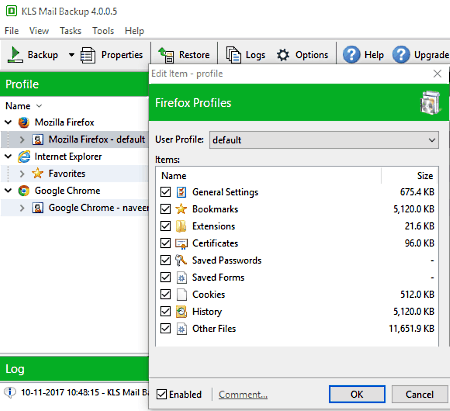Click the Google Chrome profile icon
Image resolution: width=450 pixels, height=411 pixels.
click(x=38, y=208)
